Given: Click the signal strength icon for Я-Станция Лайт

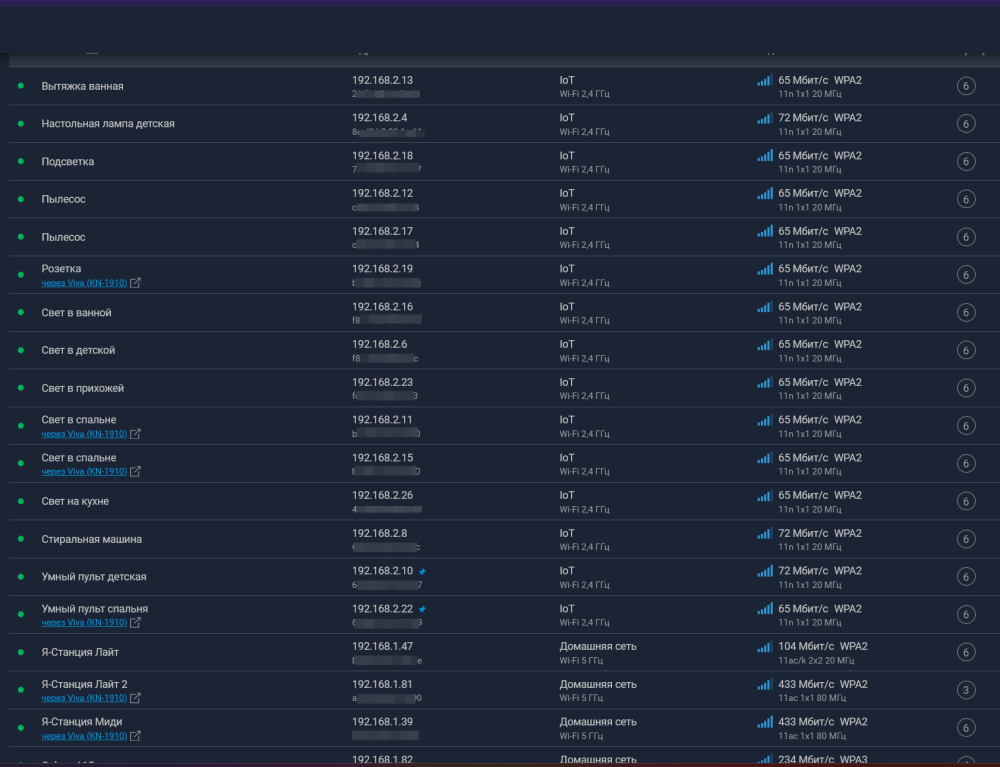Looking at the screenshot, I should (x=765, y=647).
